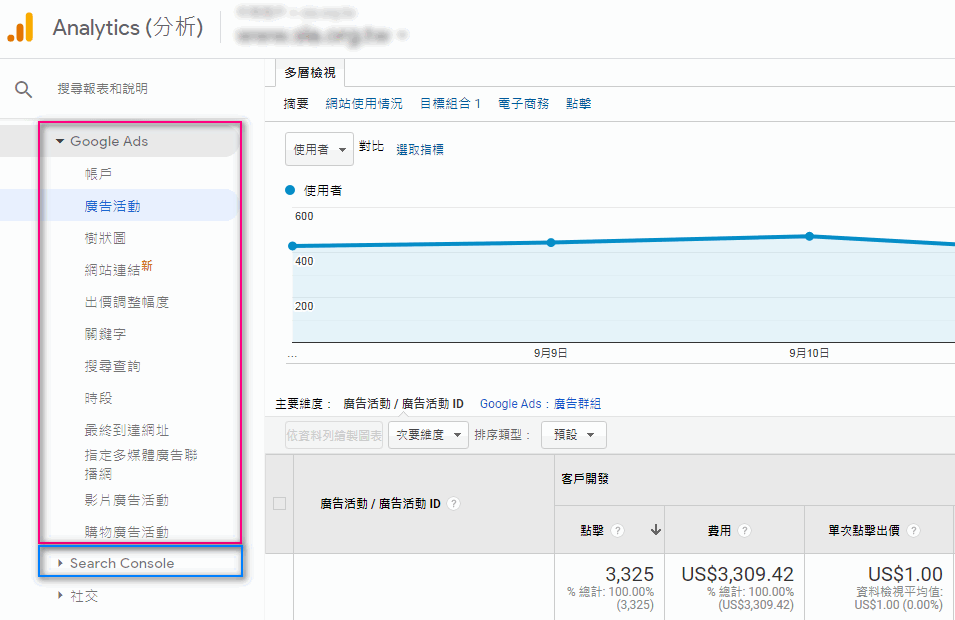Open 關鍵字 report in sidebar
This screenshot has width=955, height=620.
pyautogui.click(x=105, y=334)
